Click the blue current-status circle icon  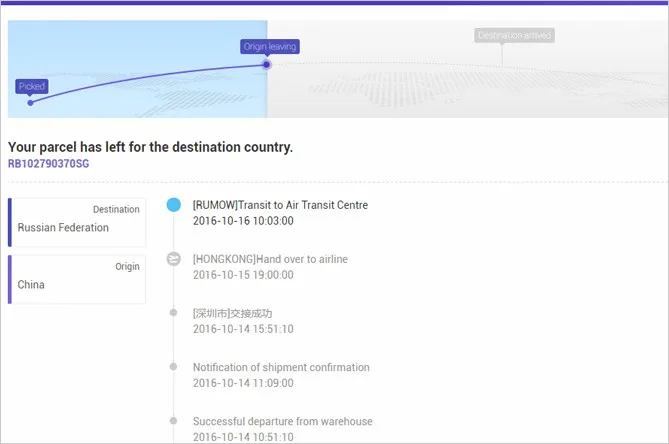click(174, 205)
